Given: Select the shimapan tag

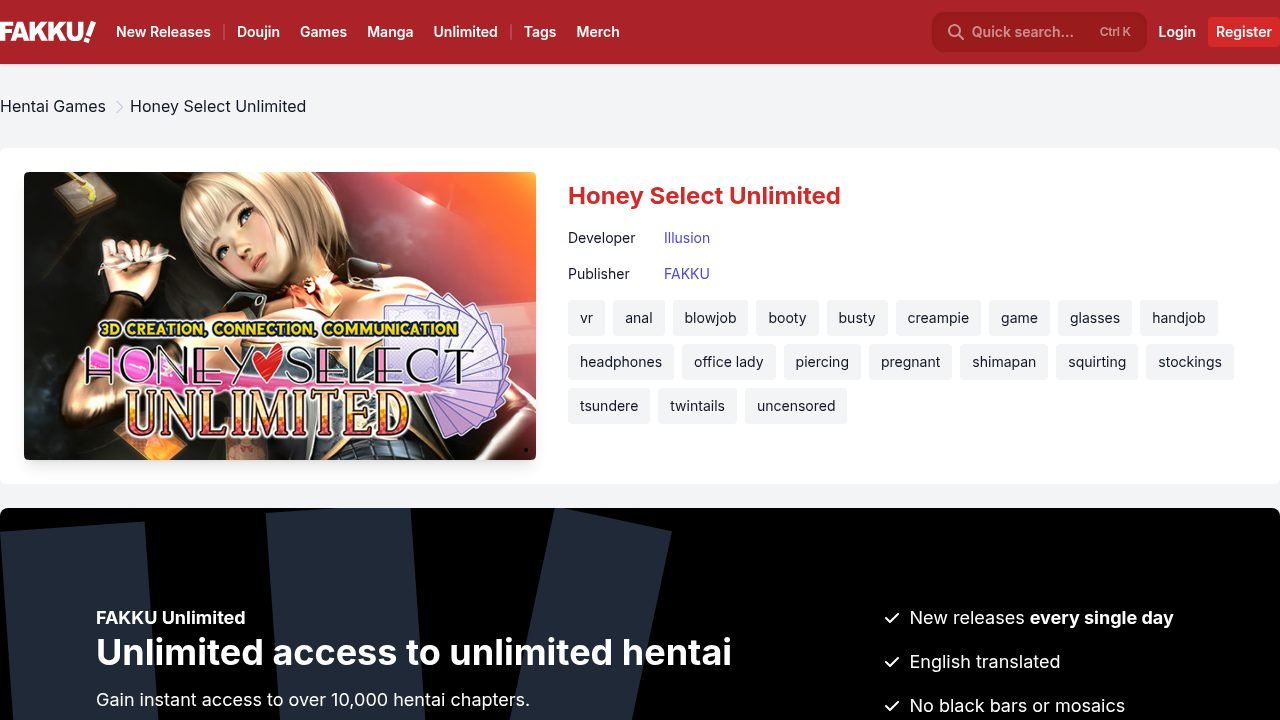Looking at the screenshot, I should 1004,362.
